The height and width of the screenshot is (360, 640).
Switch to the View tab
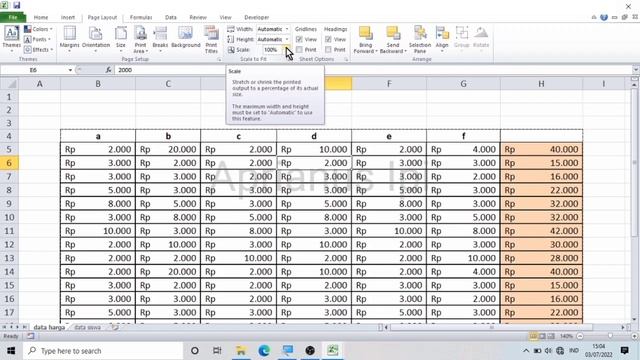pos(225,18)
